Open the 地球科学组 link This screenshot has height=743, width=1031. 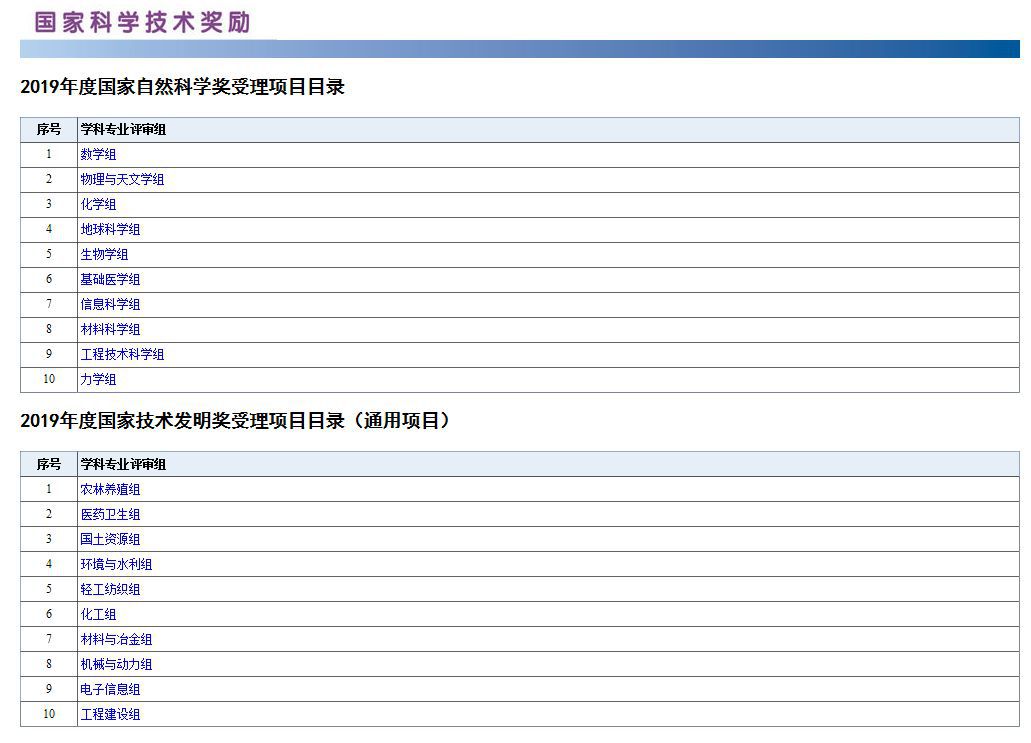point(110,230)
